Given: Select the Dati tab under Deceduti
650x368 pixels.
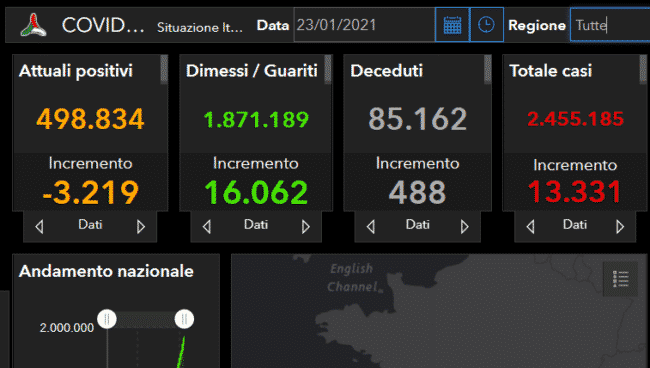Looking at the screenshot, I should (x=417, y=225).
